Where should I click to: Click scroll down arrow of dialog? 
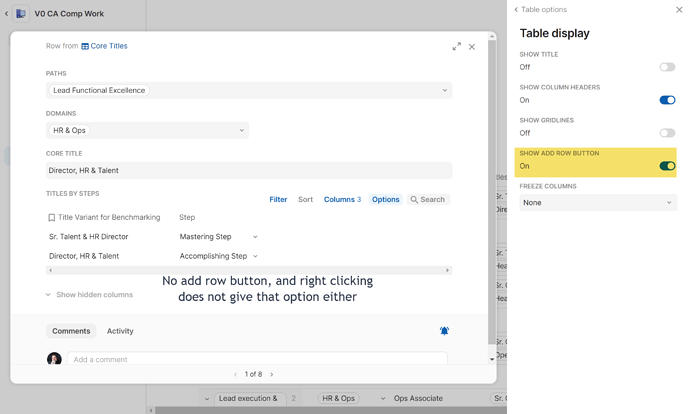492,359
